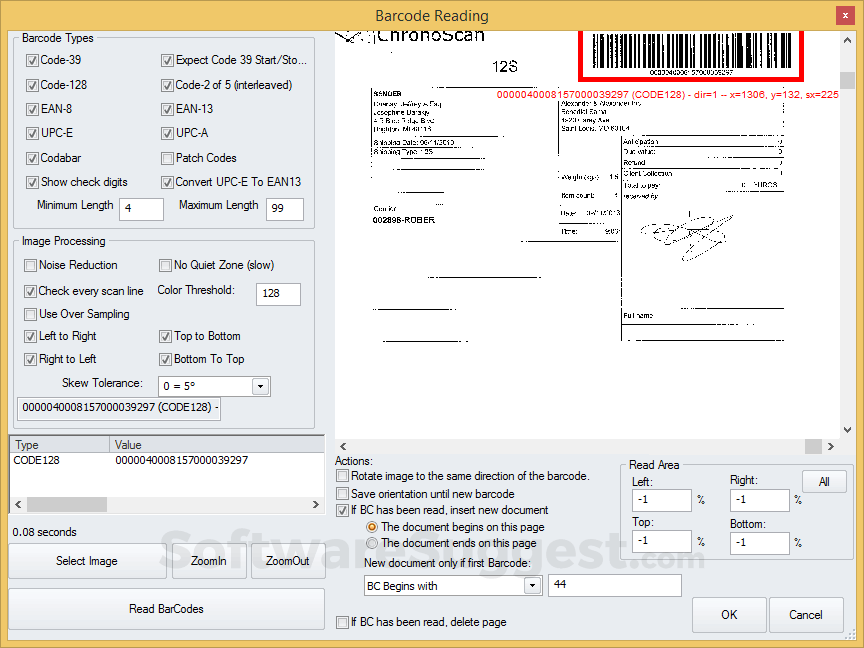
Task: Click the Read Area Left field
Action: 662,500
